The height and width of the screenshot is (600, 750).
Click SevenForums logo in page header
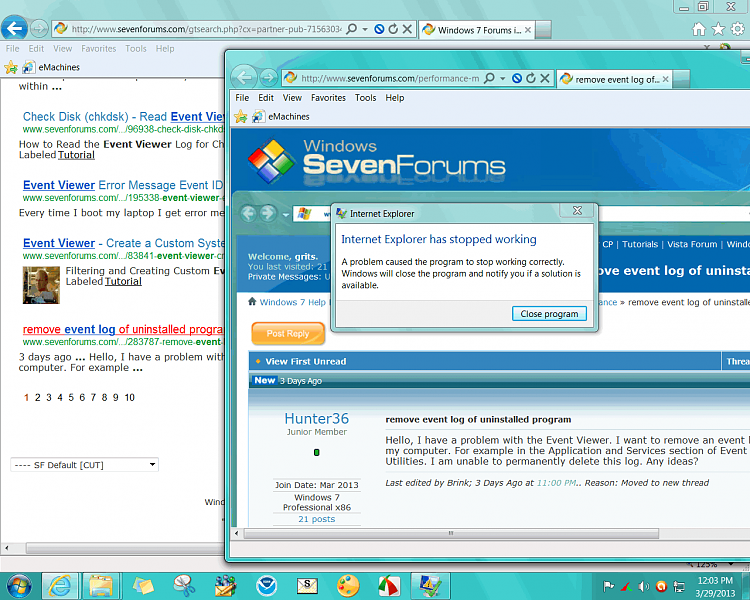[376, 161]
